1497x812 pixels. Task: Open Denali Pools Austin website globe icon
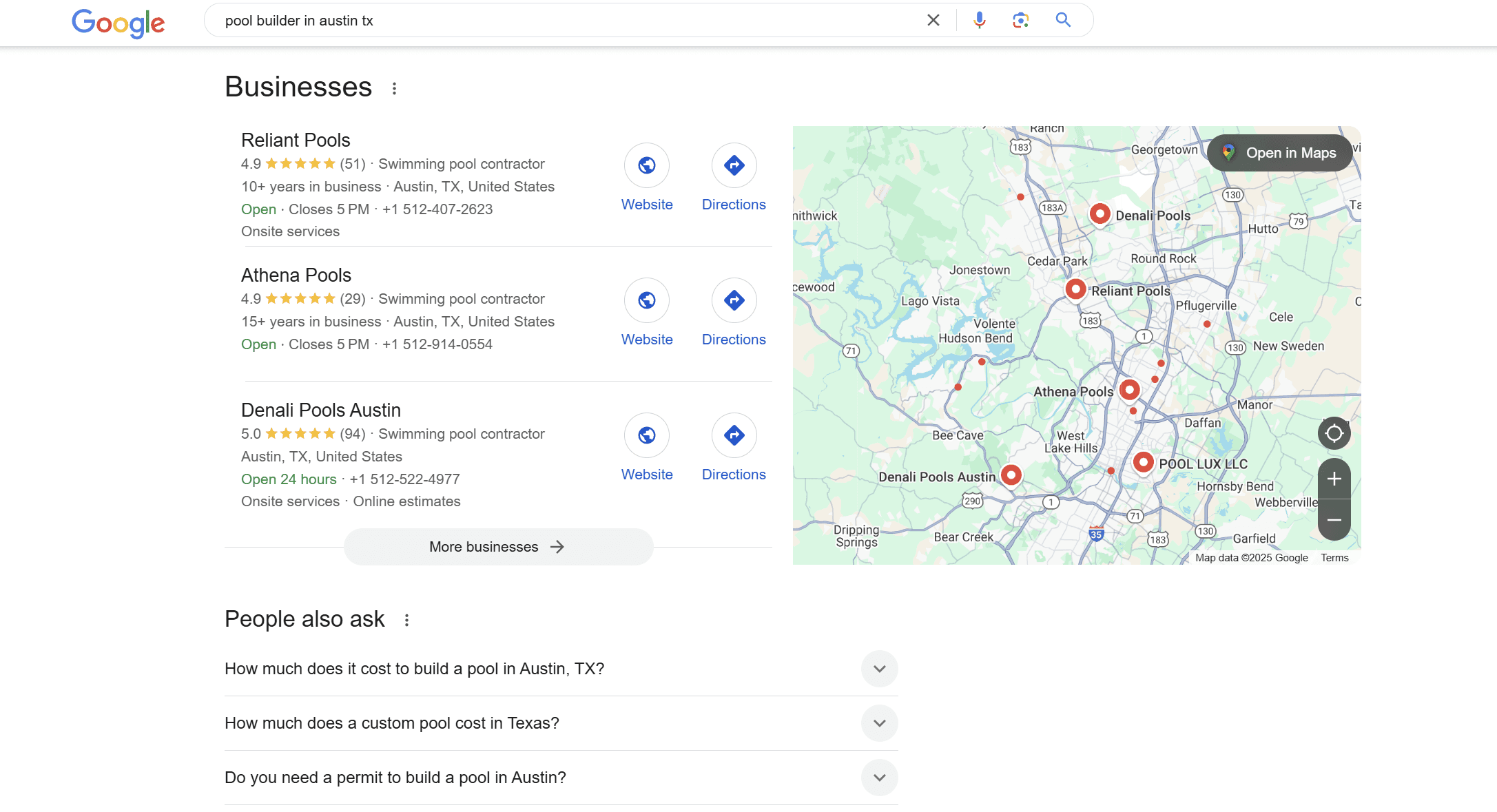coord(647,435)
